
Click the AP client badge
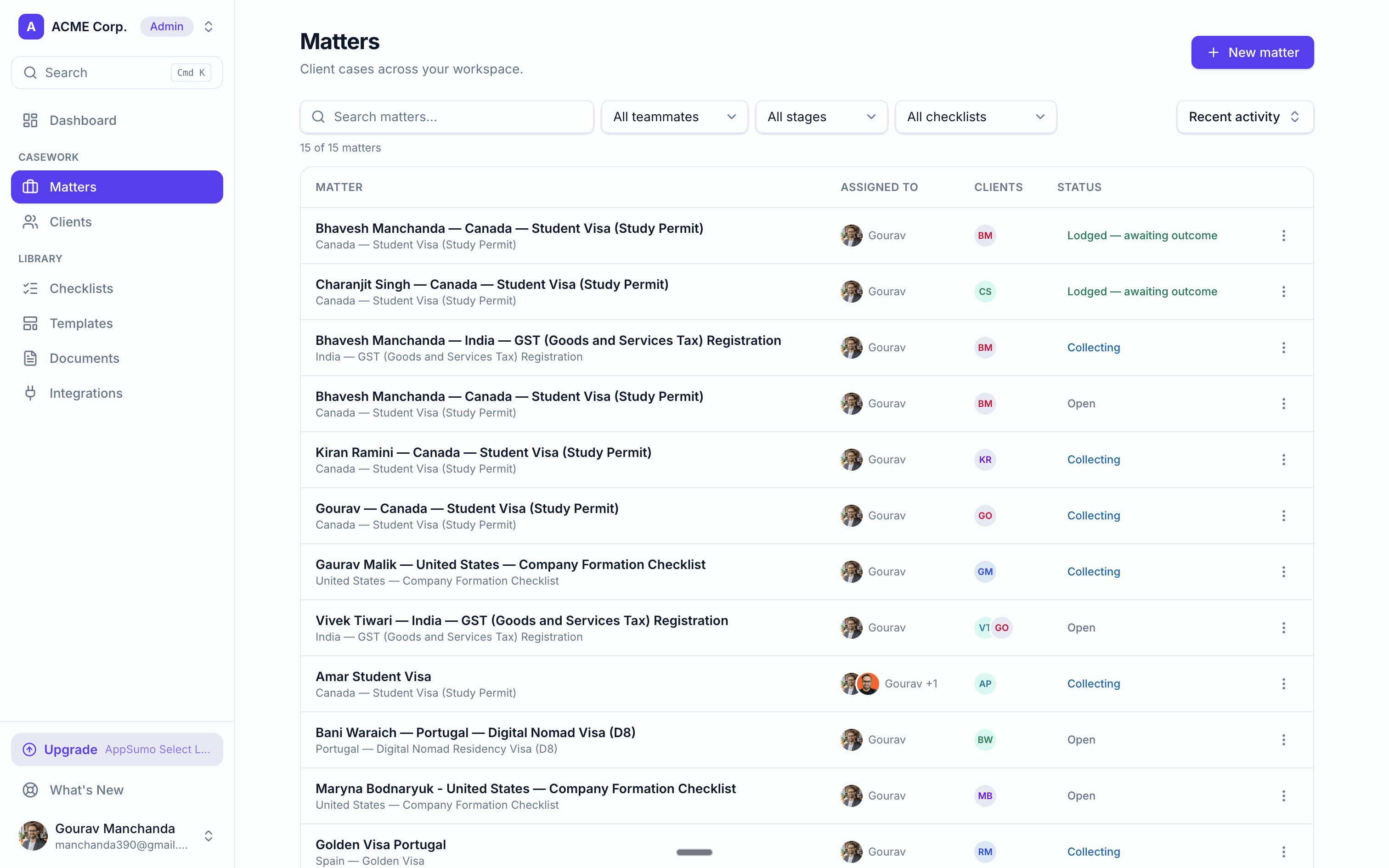pos(985,684)
